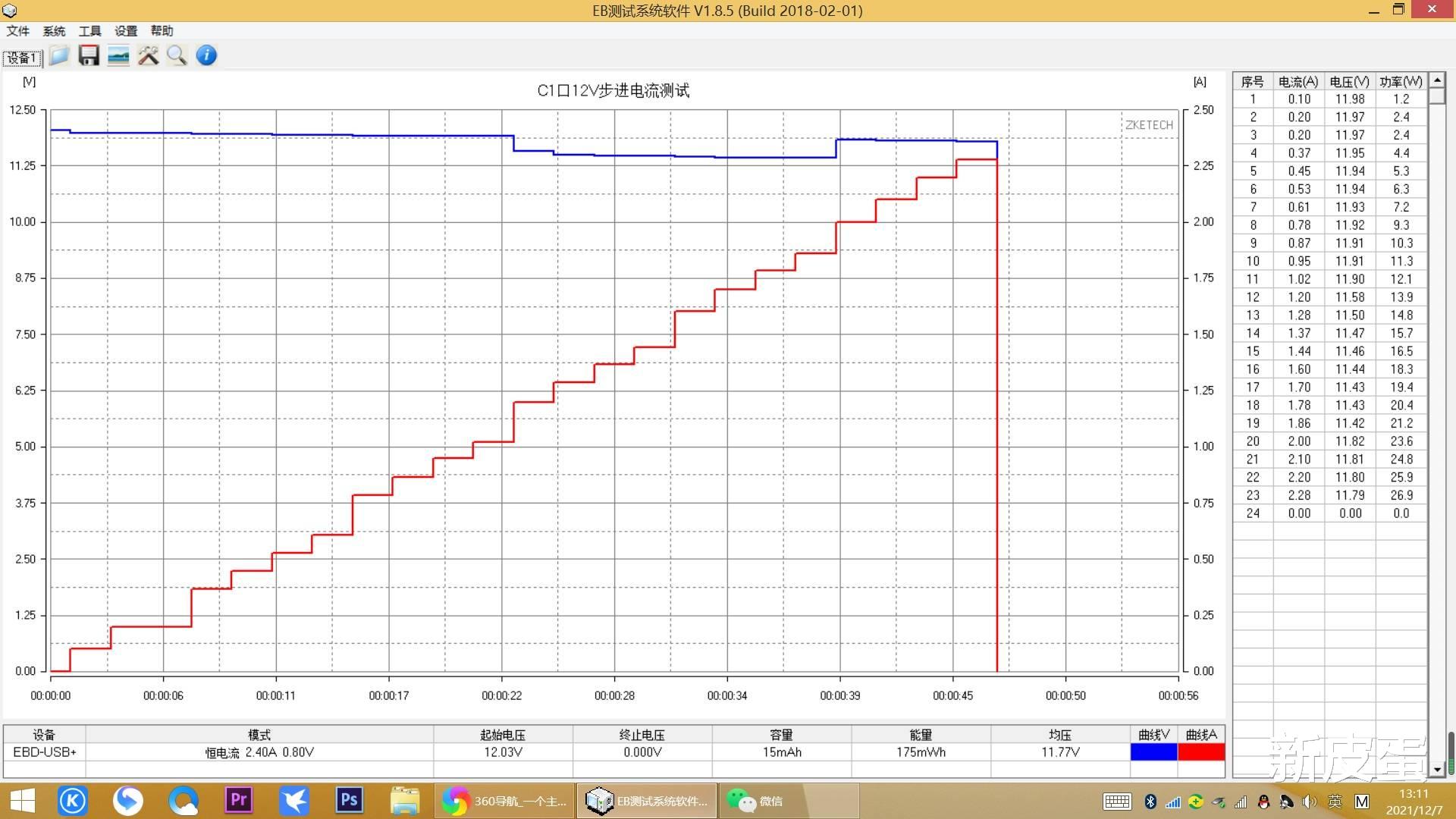Open the blue info about icon

(206, 55)
